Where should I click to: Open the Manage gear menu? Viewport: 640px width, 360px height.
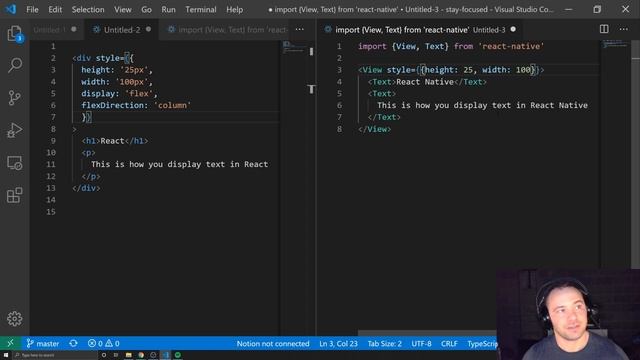[15, 318]
